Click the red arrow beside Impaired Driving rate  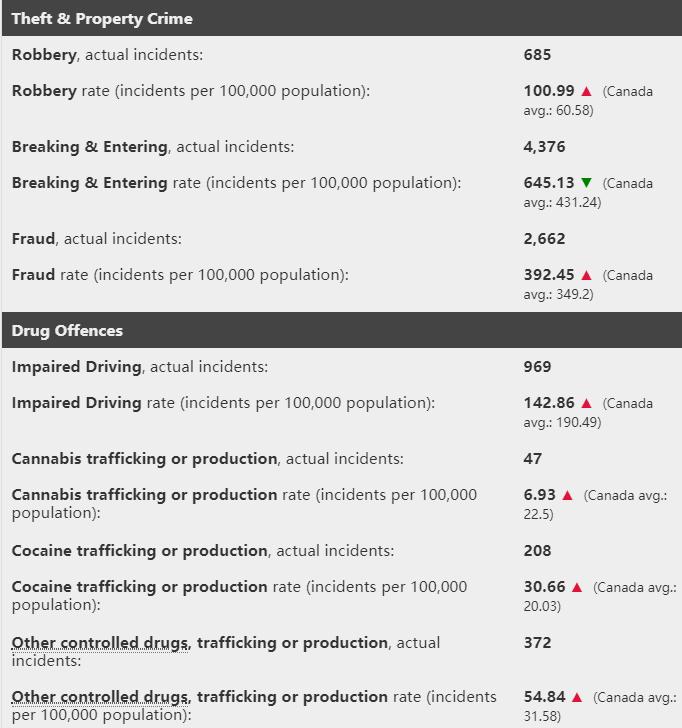(x=586, y=404)
